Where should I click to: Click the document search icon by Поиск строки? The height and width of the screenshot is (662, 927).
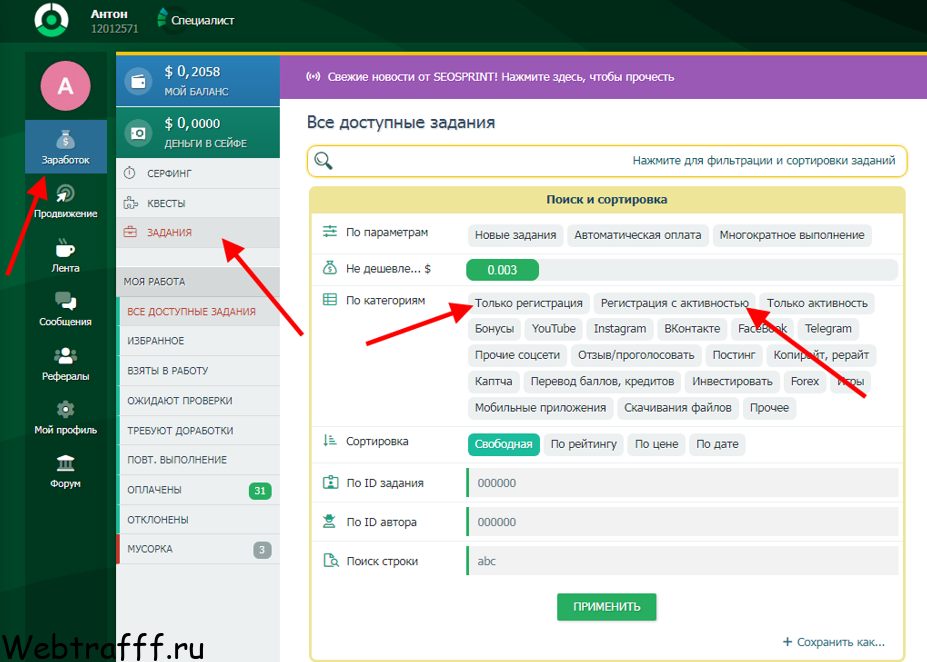coord(330,560)
